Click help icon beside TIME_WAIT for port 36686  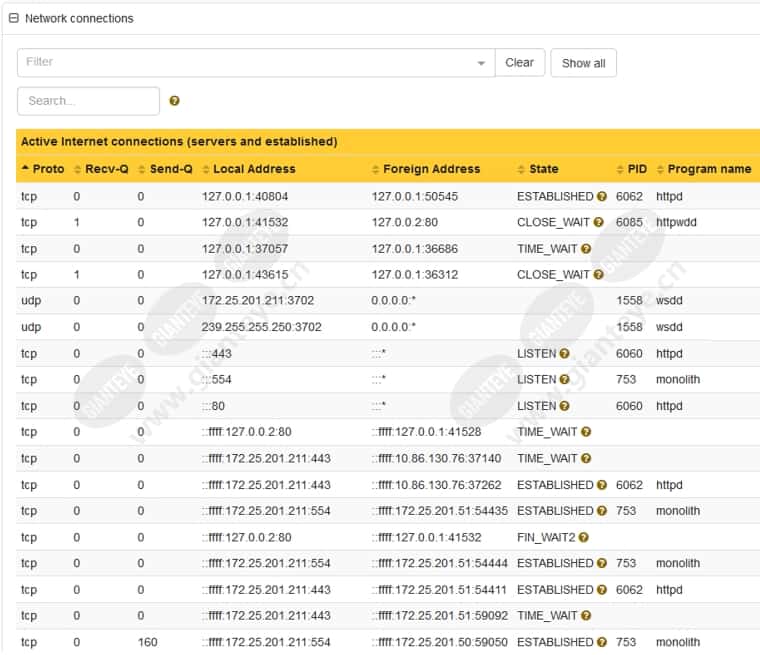[586, 249]
